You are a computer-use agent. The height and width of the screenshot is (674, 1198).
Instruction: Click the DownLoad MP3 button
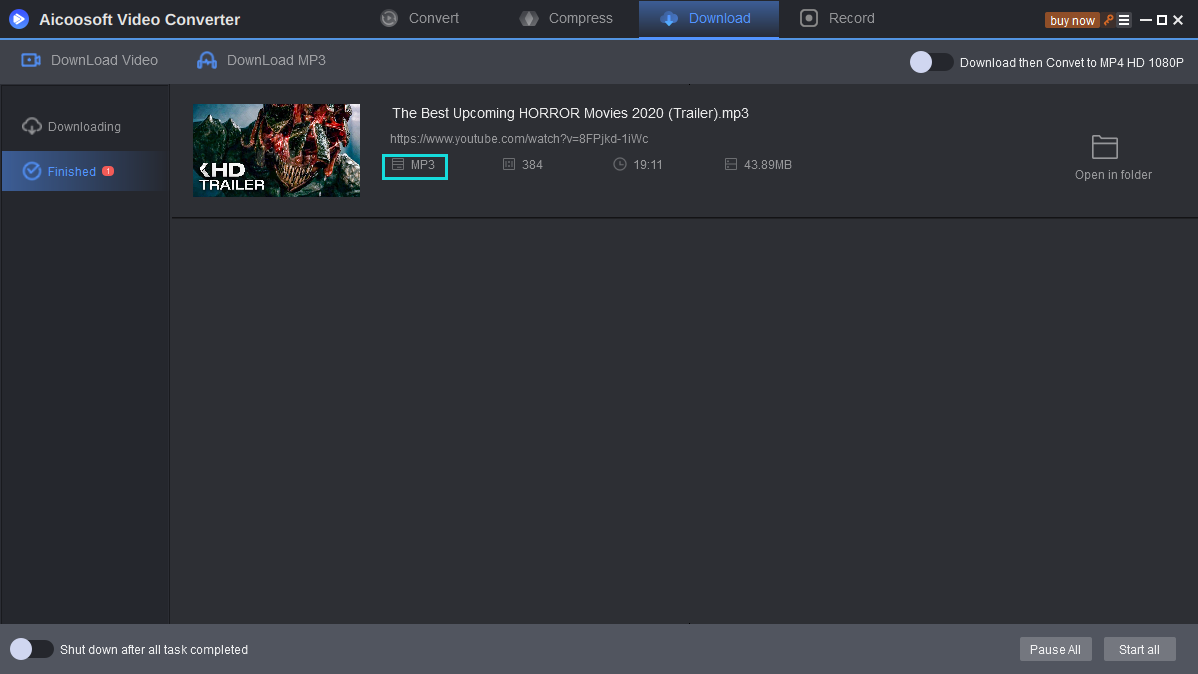pos(261,60)
